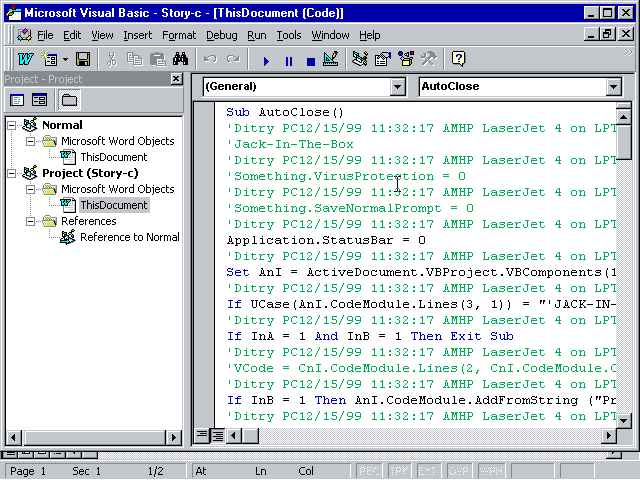
Task: Click the Insert UserForm toolbar icon
Action: (x=49, y=59)
